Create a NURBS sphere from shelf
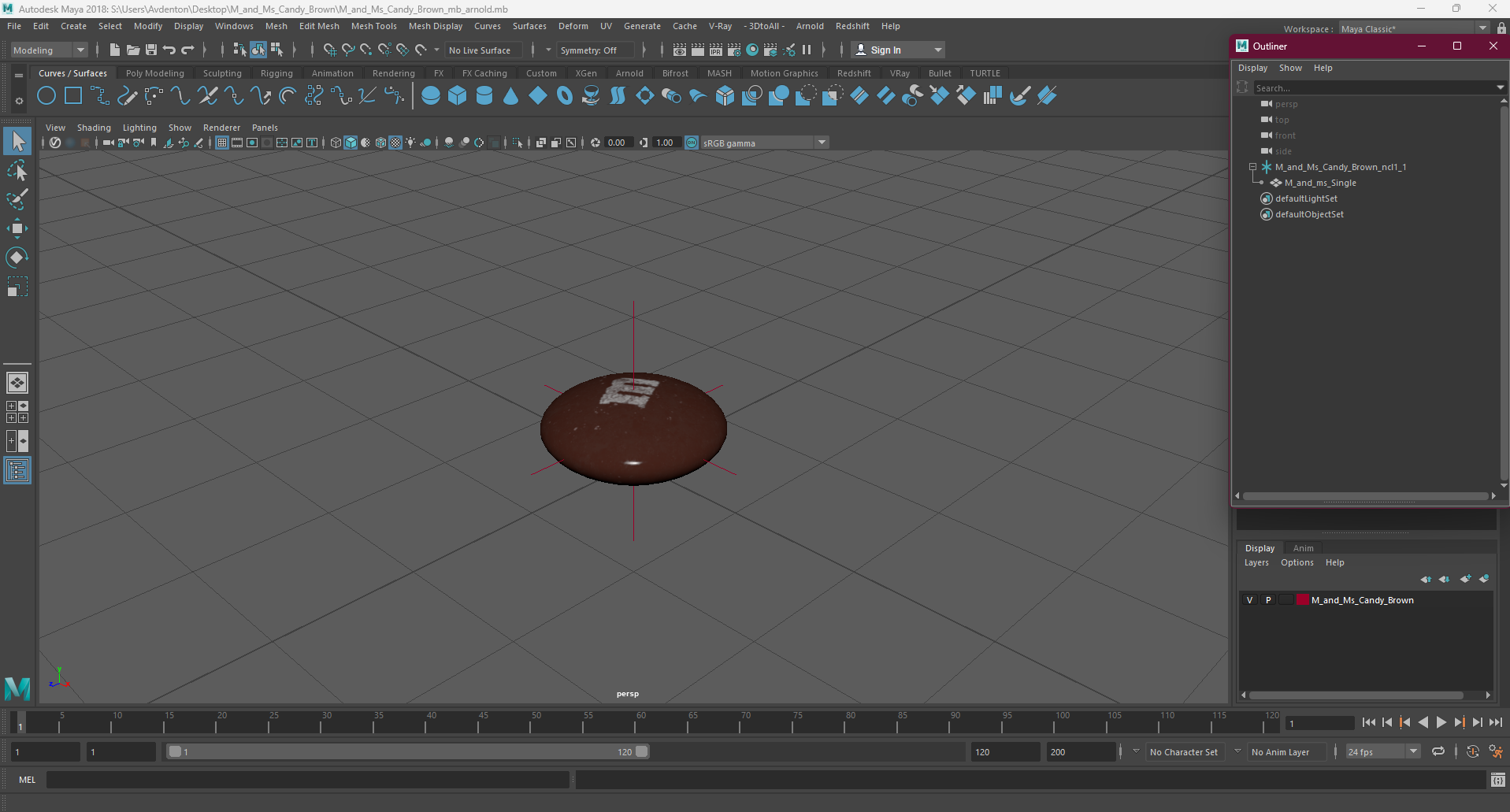 (431, 96)
